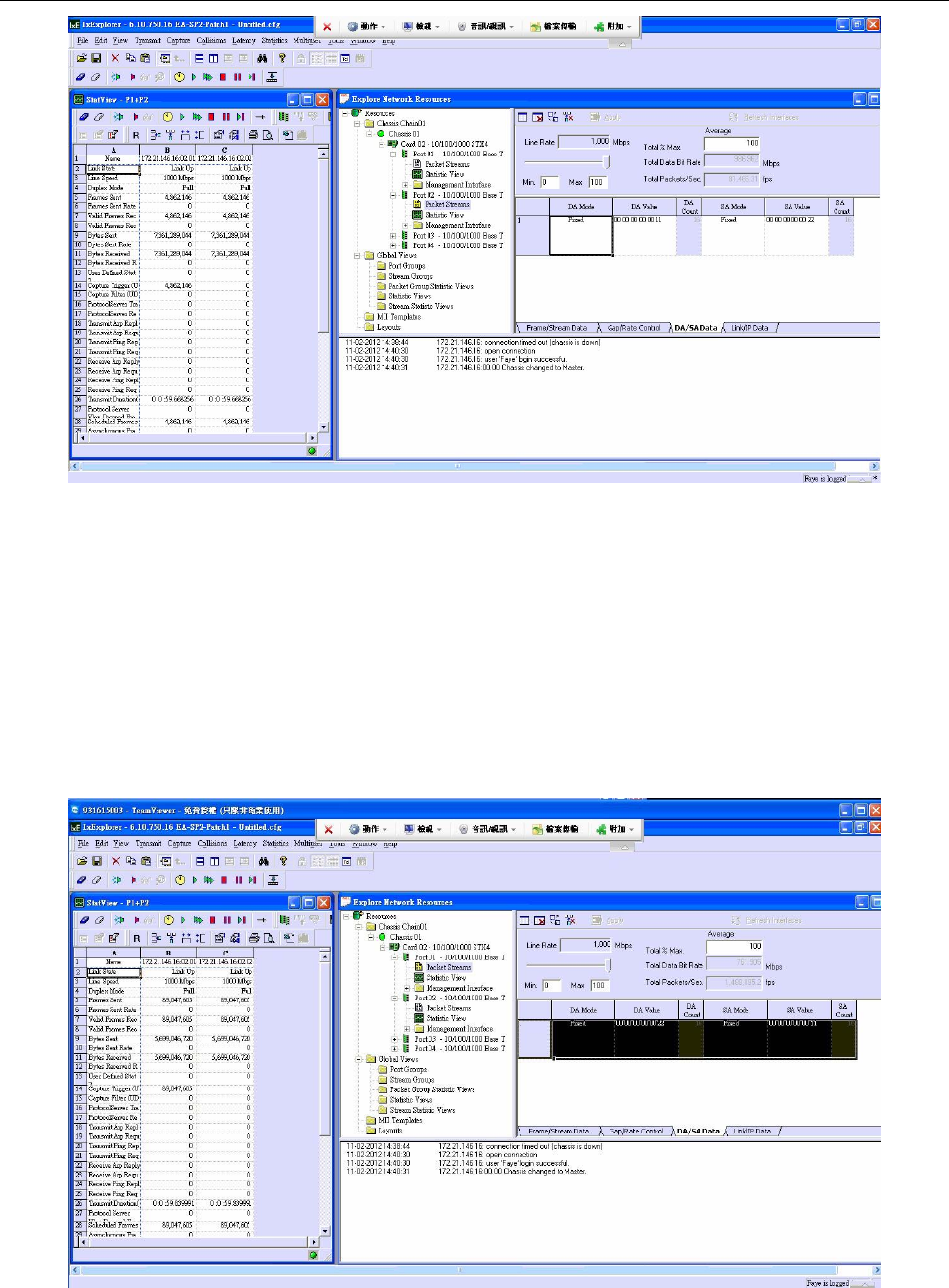Switch to Link/IP Data tab in first screenshot
Screen dimensions: 949x1288
[x=750, y=328]
